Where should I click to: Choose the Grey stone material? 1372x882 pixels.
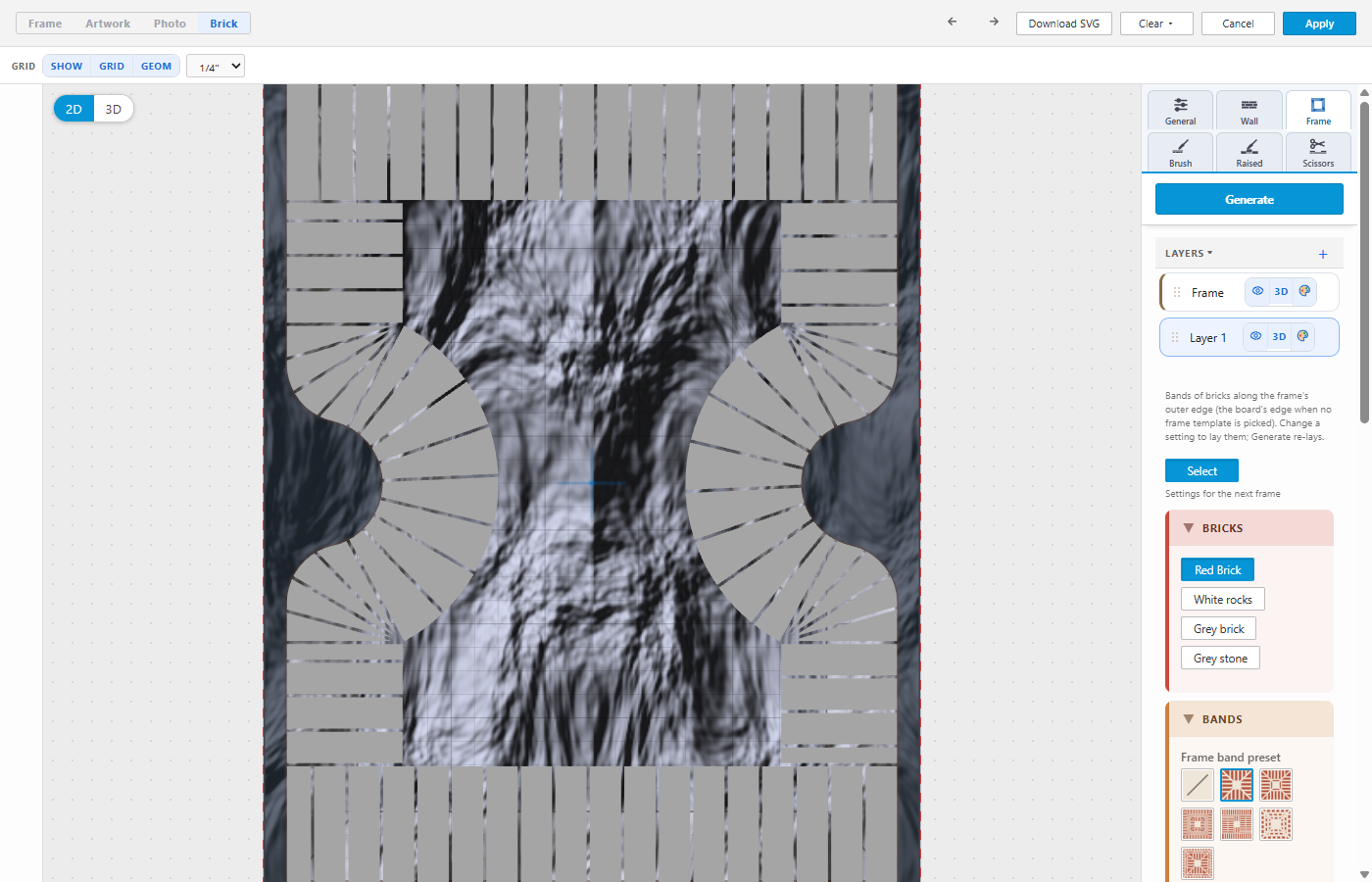click(x=1220, y=658)
